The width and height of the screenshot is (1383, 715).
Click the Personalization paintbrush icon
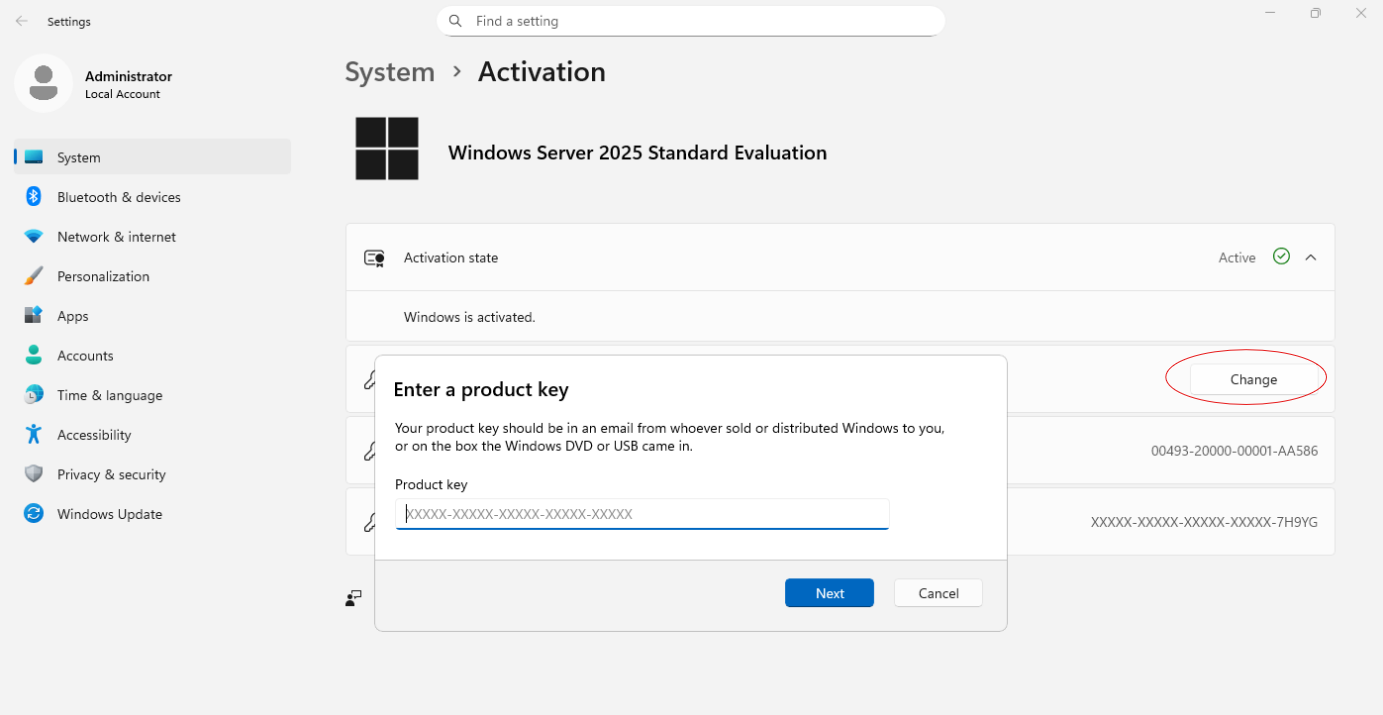34,276
